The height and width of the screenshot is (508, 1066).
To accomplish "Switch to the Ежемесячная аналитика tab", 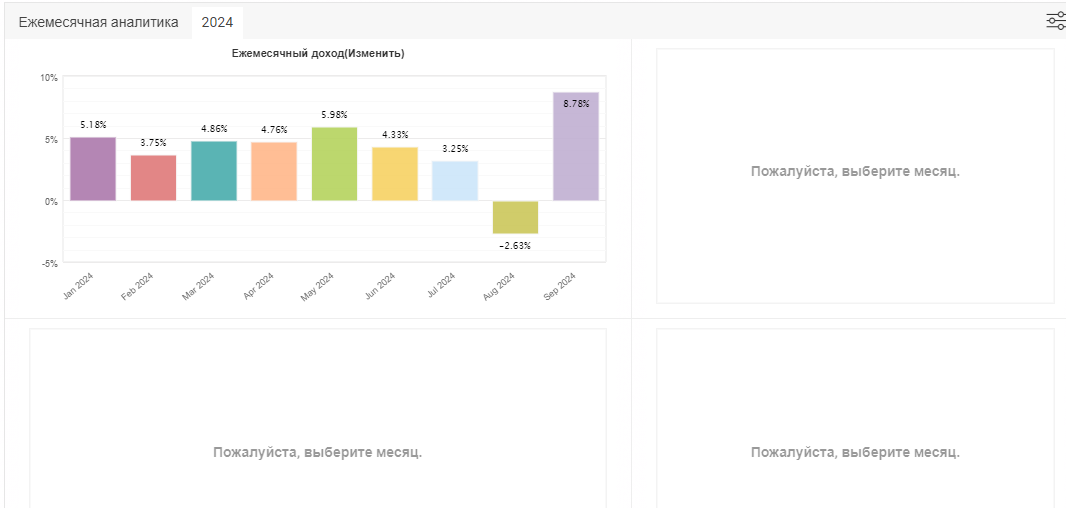I will click(x=99, y=22).
